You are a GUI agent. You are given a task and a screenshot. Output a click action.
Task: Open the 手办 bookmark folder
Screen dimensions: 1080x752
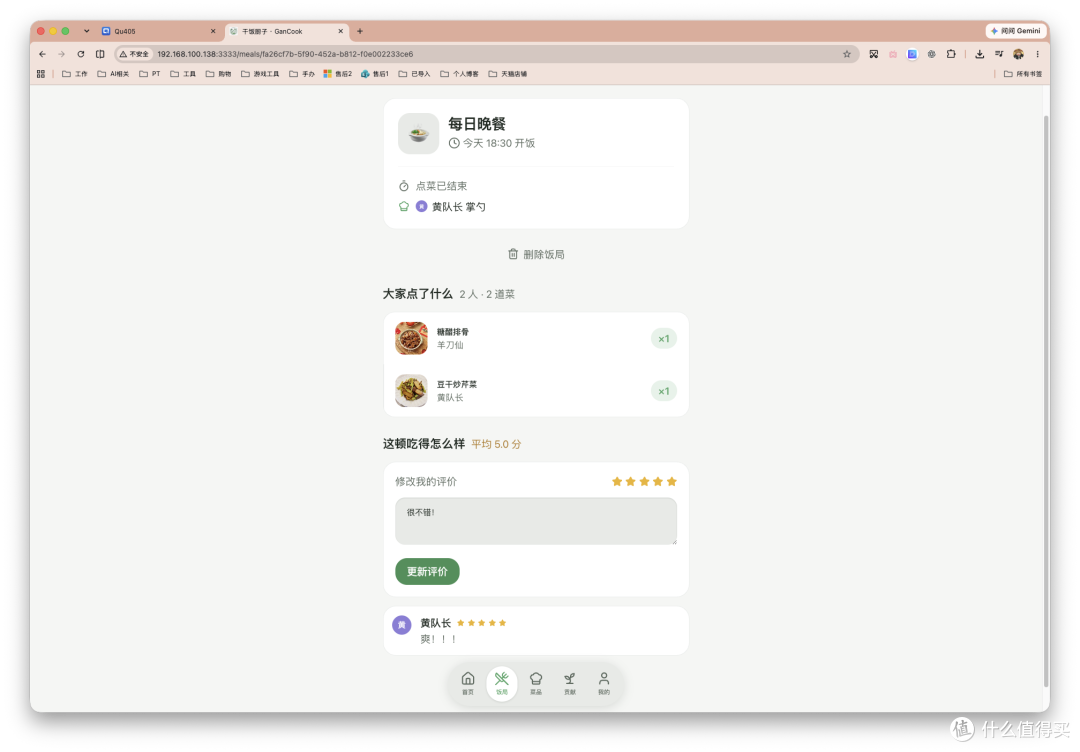(302, 74)
